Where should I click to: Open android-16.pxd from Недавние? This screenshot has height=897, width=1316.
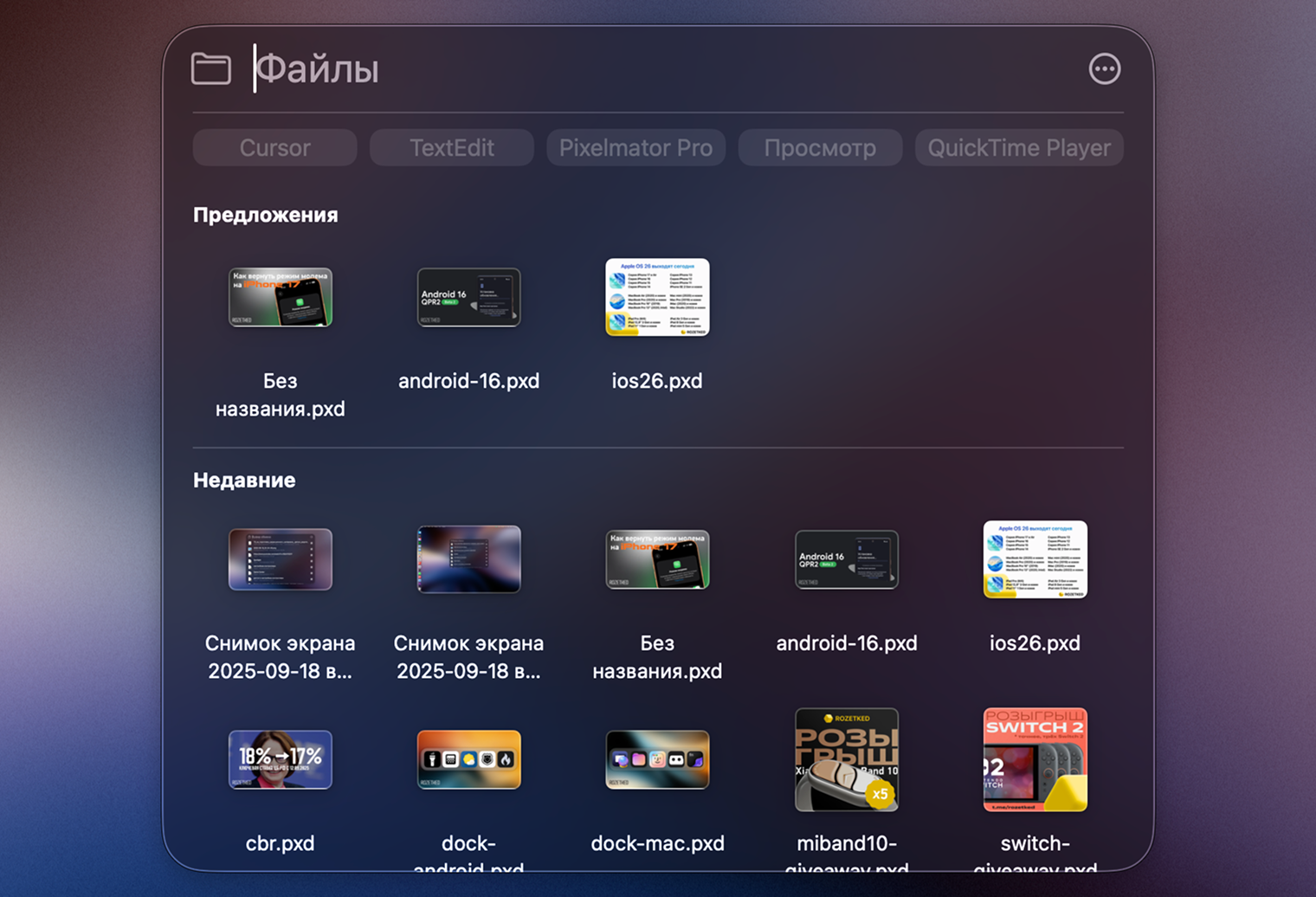[846, 559]
